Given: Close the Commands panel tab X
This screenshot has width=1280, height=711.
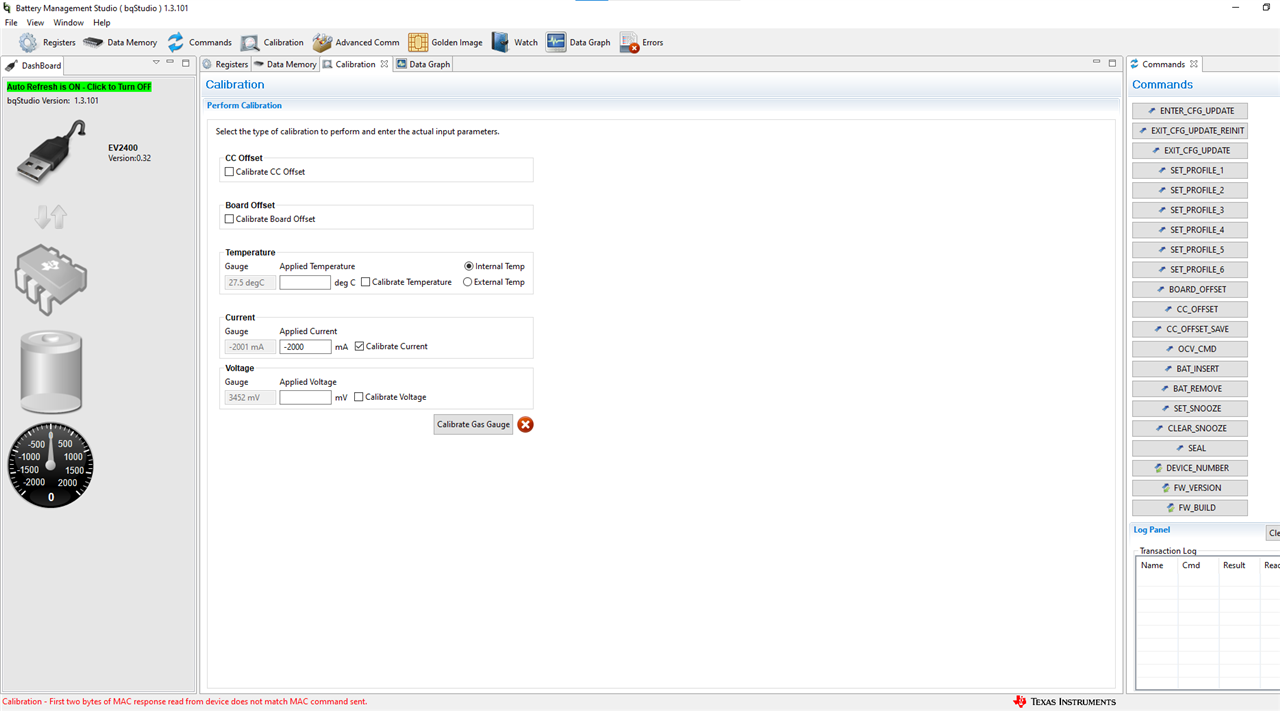Looking at the screenshot, I should [x=1194, y=64].
